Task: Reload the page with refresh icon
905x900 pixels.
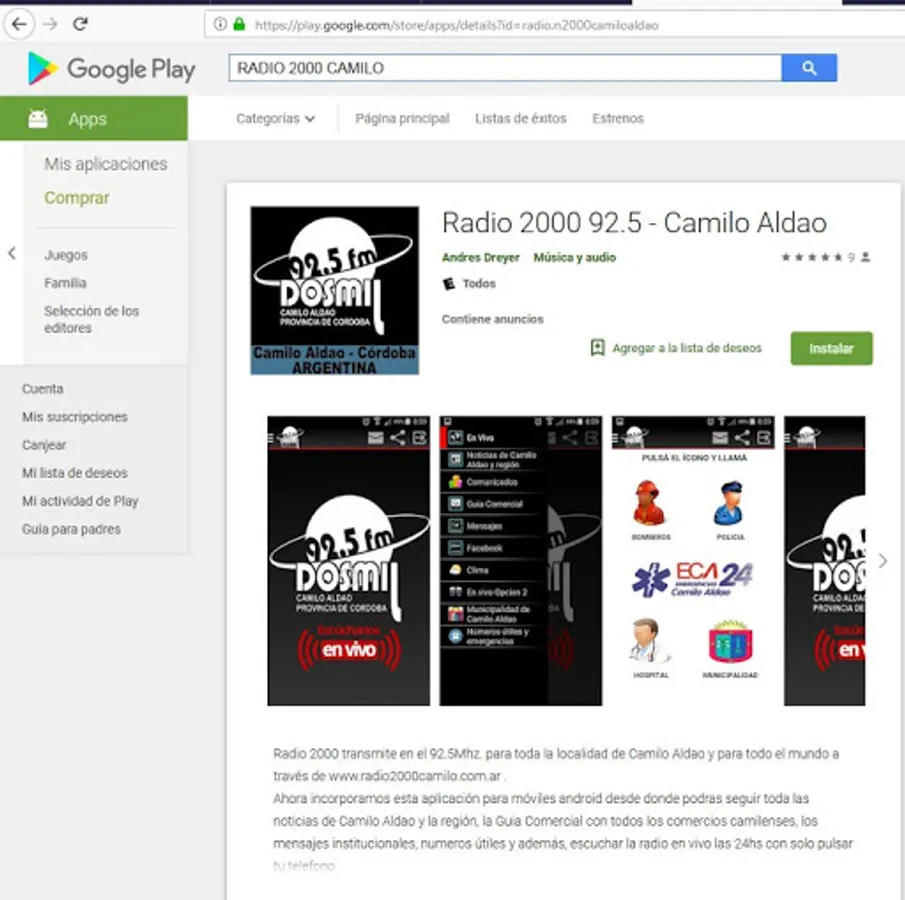Action: point(80,24)
